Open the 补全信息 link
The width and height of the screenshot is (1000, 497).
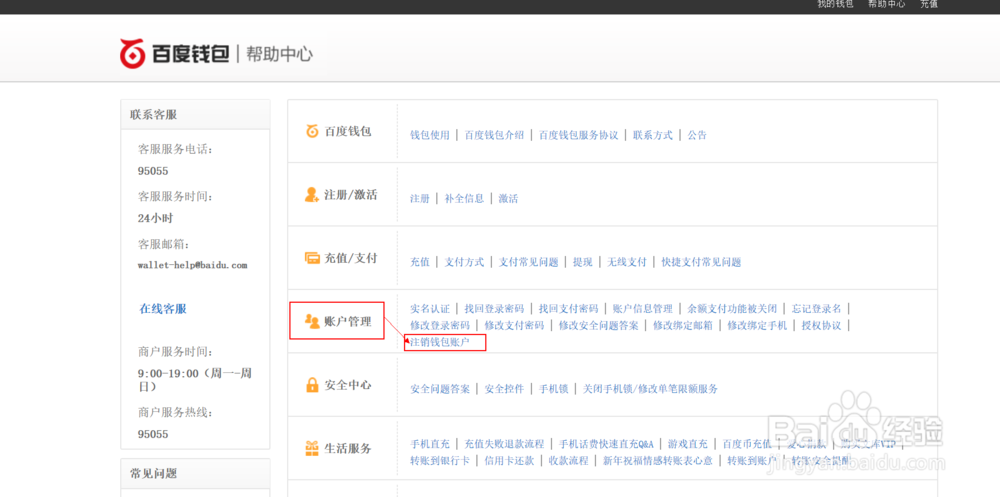coord(464,198)
